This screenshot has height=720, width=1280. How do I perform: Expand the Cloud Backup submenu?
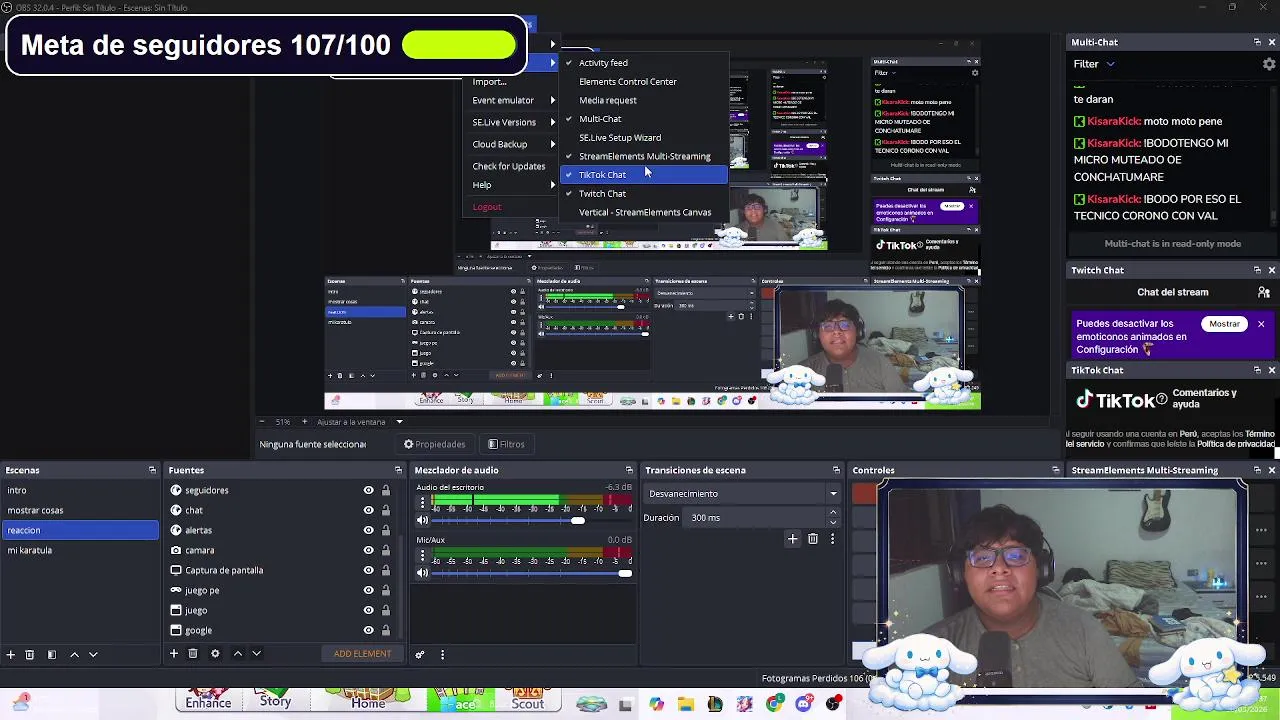click(x=513, y=144)
